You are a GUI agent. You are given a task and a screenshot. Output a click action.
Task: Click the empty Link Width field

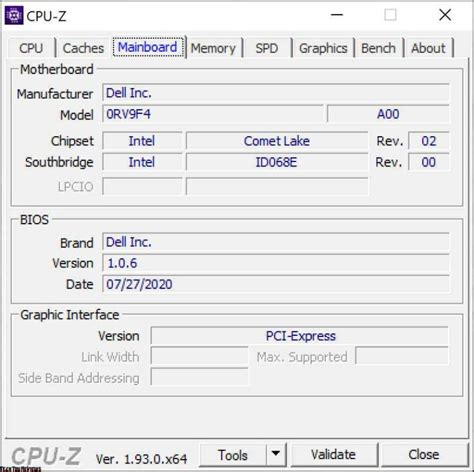(x=199, y=357)
